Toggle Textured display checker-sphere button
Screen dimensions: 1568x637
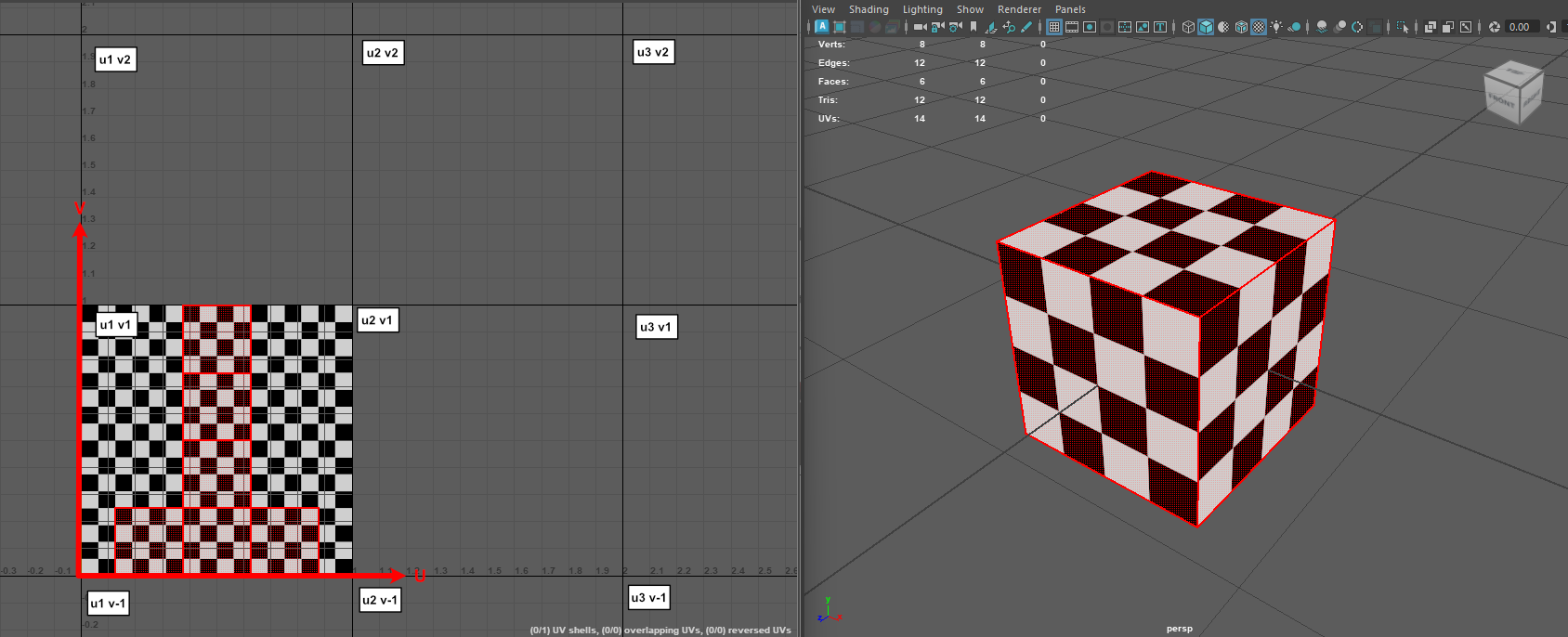(1259, 27)
